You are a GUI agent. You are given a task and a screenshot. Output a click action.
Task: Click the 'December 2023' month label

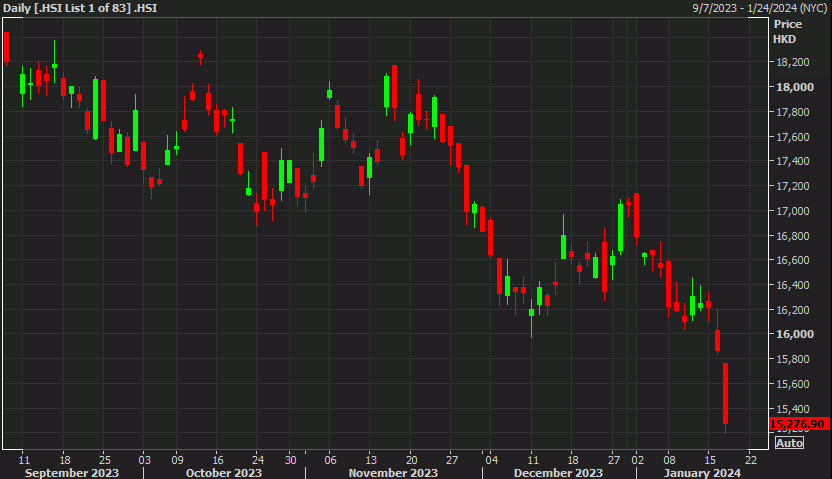(x=558, y=473)
